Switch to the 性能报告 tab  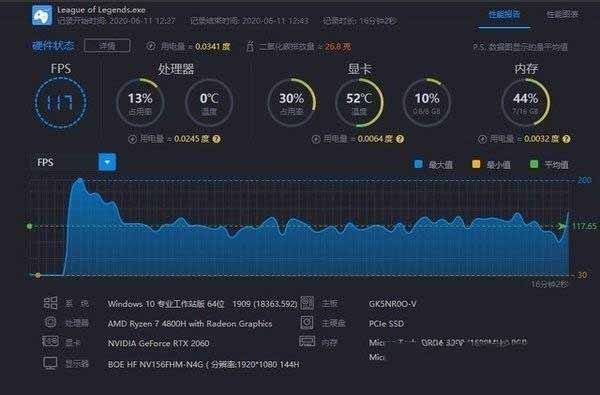coord(504,15)
